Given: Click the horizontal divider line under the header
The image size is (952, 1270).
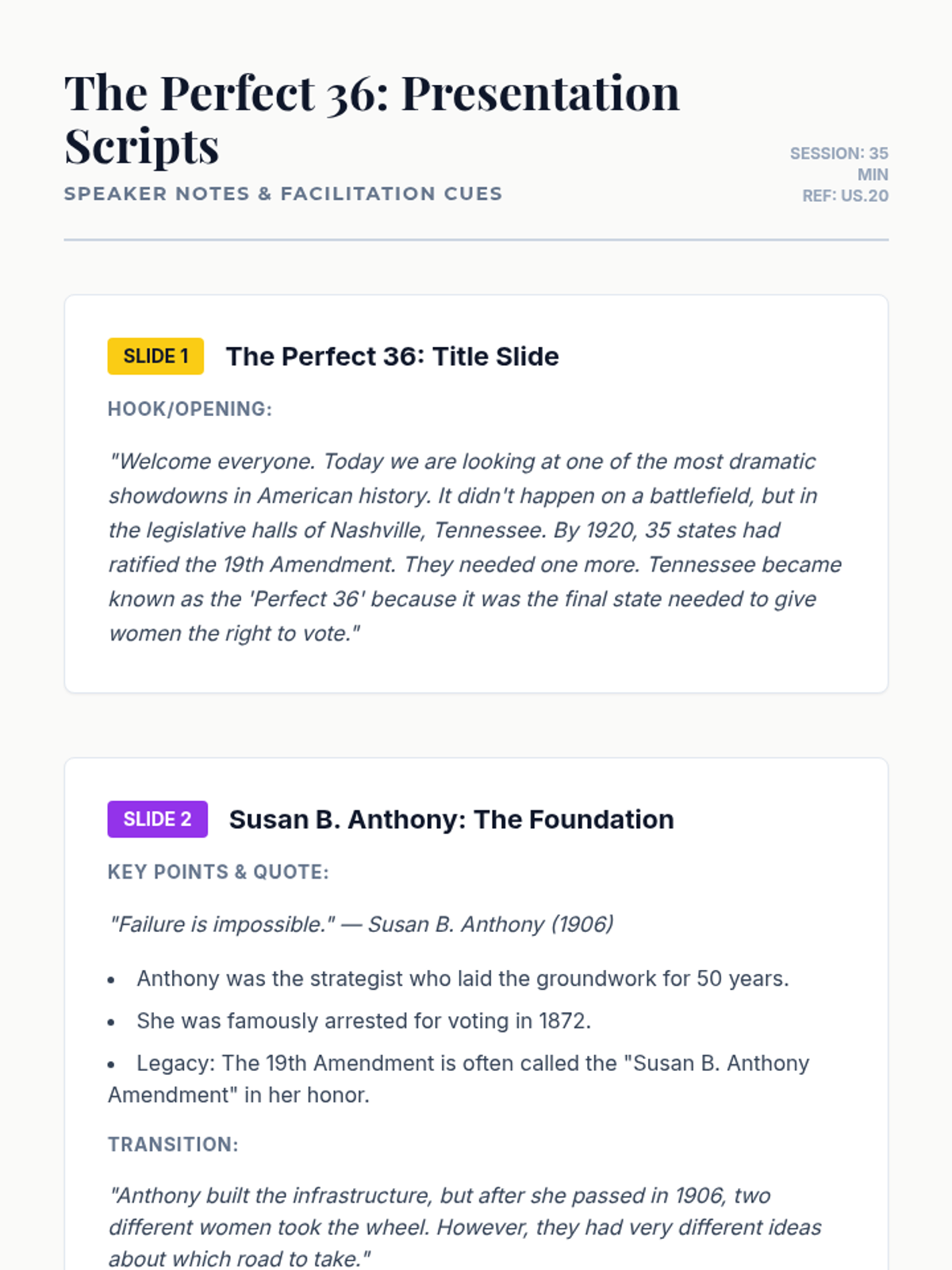Looking at the screenshot, I should pyautogui.click(x=476, y=240).
